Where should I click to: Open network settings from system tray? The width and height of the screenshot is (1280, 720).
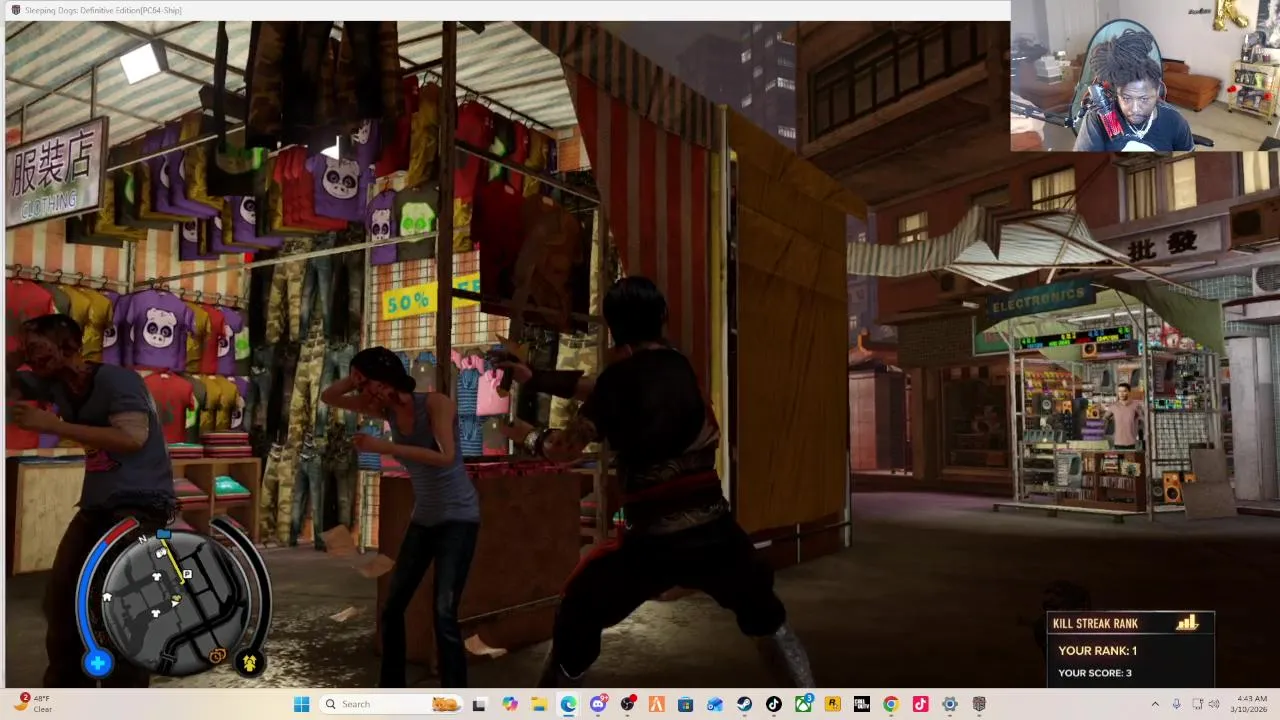[1197, 704]
